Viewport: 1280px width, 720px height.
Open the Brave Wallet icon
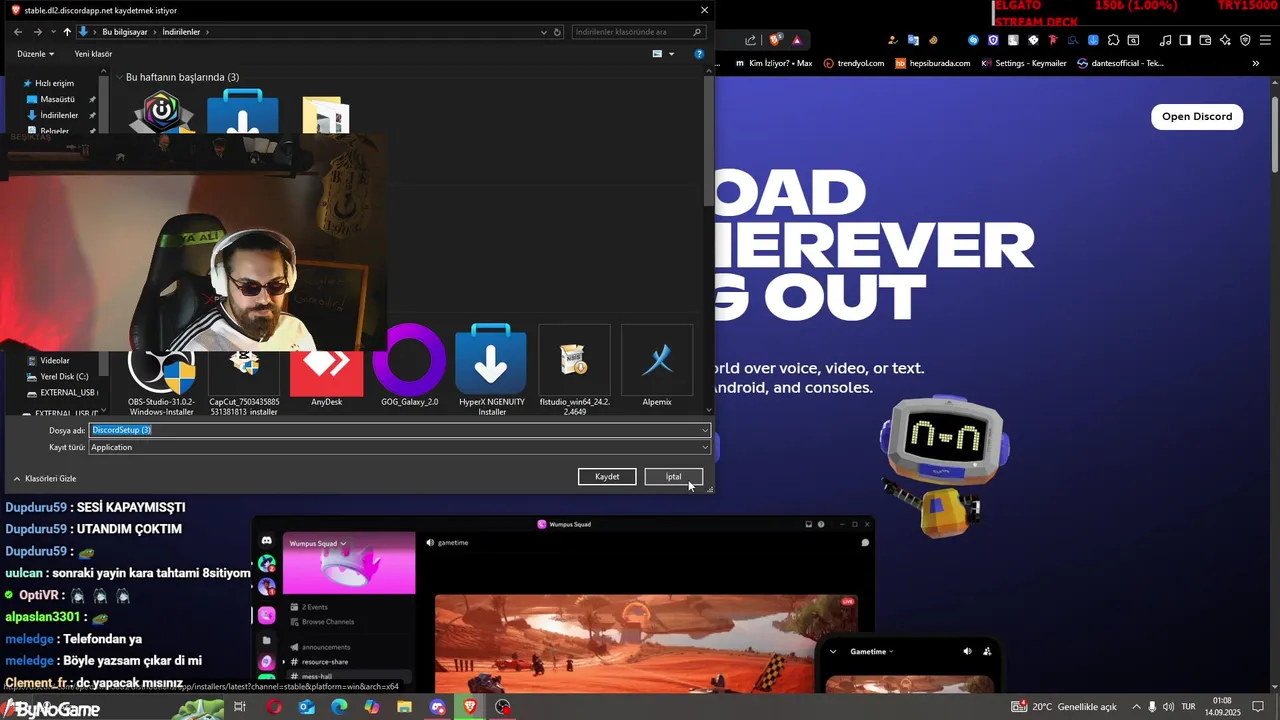1205,40
